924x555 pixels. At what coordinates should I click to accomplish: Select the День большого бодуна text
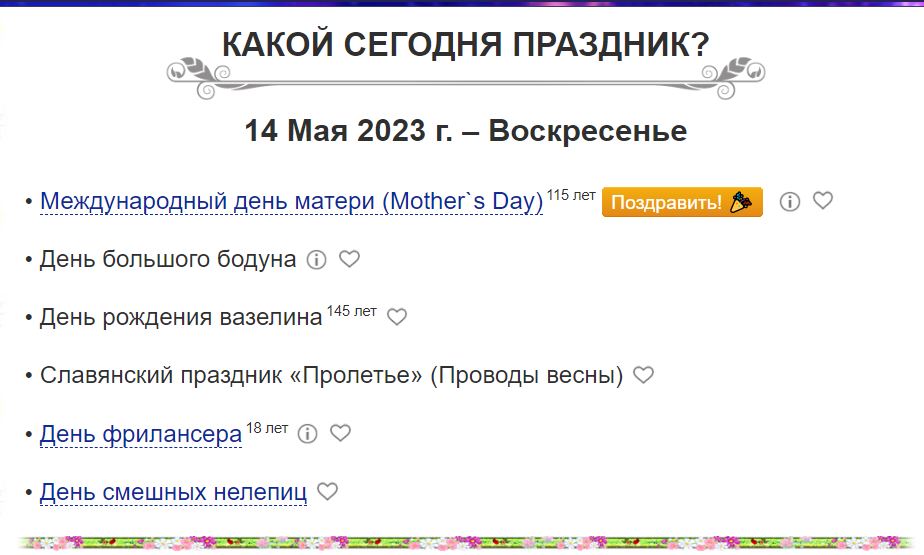168,260
